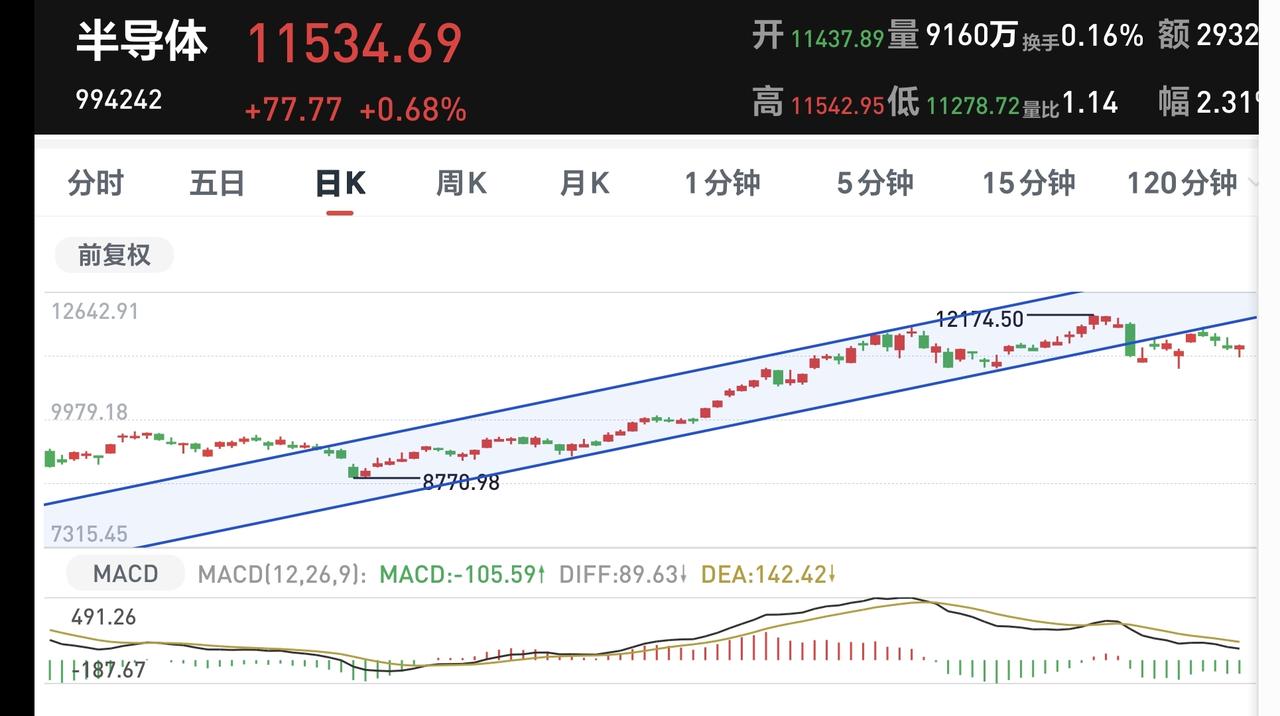Switch to 1分钟 interval

[722, 183]
